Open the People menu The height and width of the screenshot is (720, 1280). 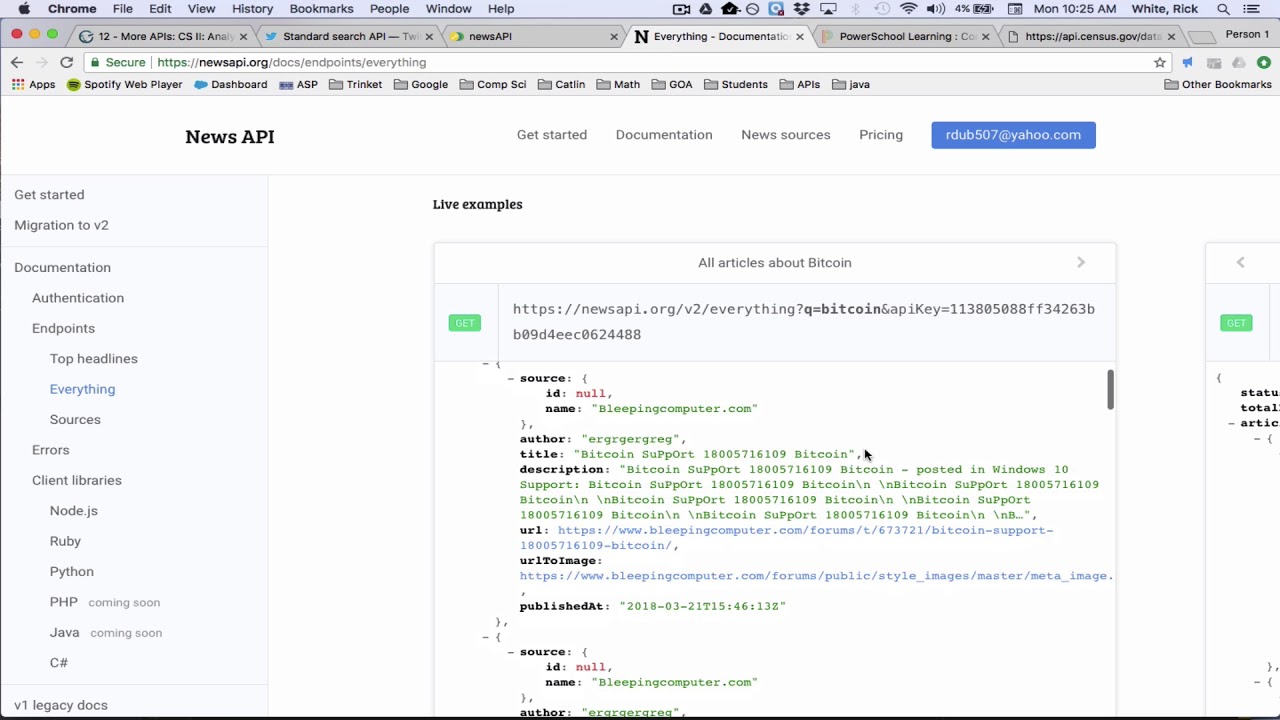coord(389,9)
